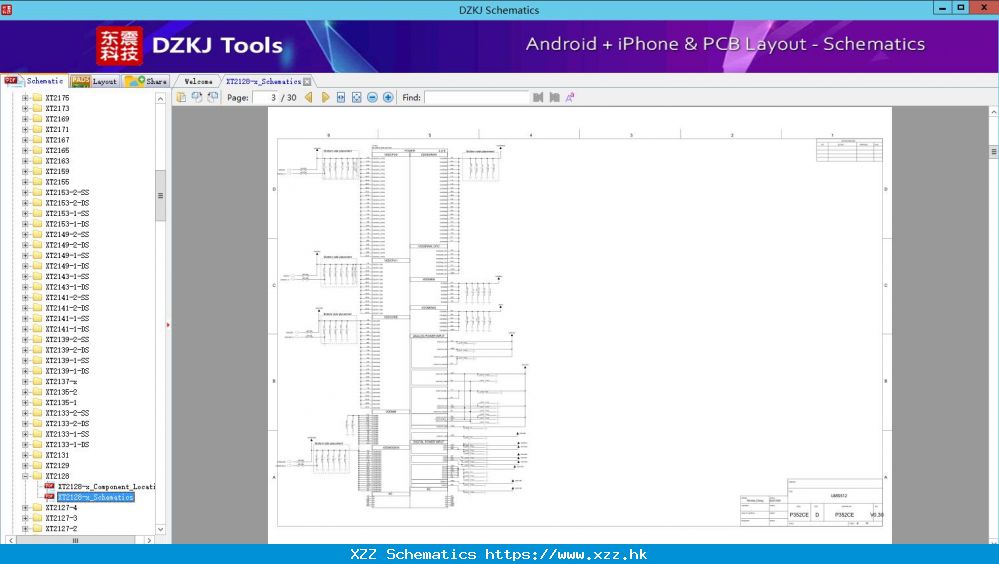Click red side panel collapse arrow
The height and width of the screenshot is (564, 999).
[168, 325]
